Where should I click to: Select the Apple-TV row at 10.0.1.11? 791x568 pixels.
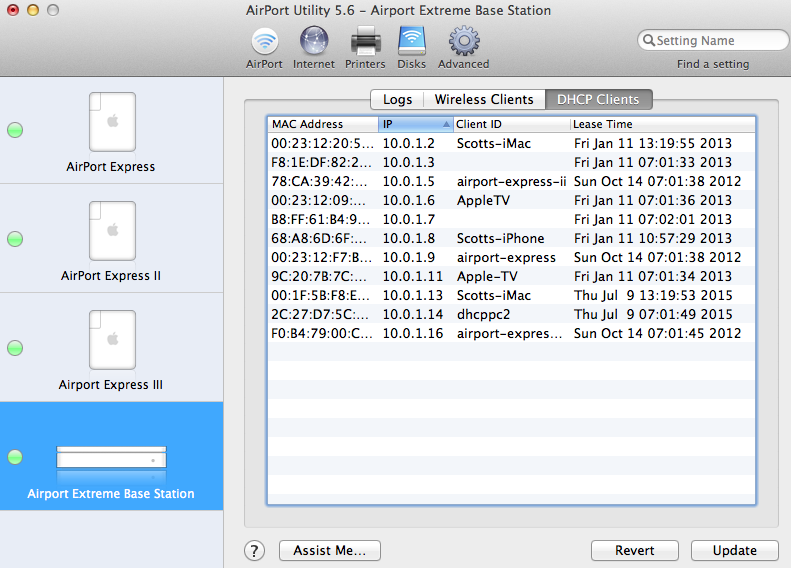(x=512, y=276)
